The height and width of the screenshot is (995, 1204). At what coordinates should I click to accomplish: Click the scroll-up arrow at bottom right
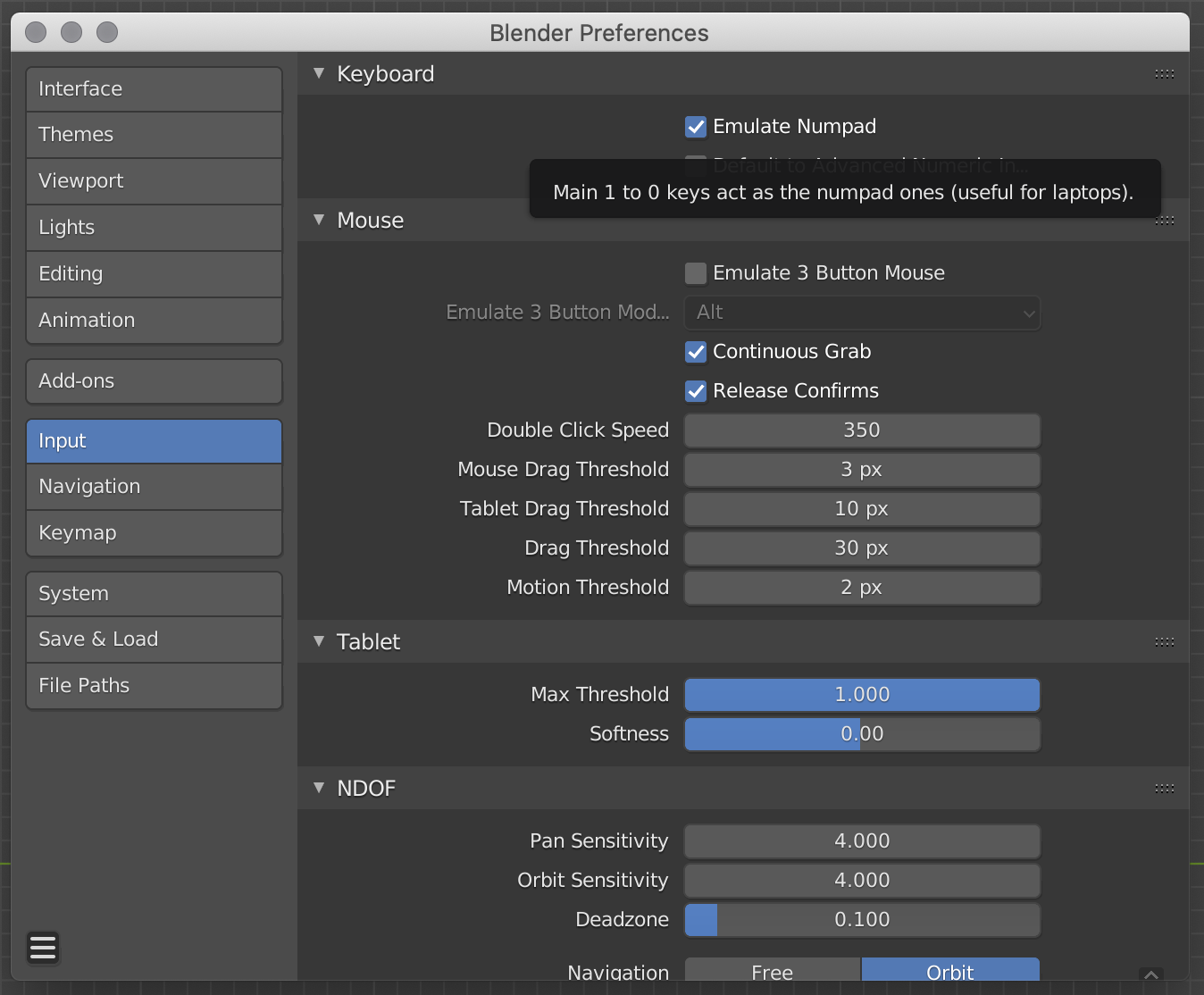tap(1151, 974)
